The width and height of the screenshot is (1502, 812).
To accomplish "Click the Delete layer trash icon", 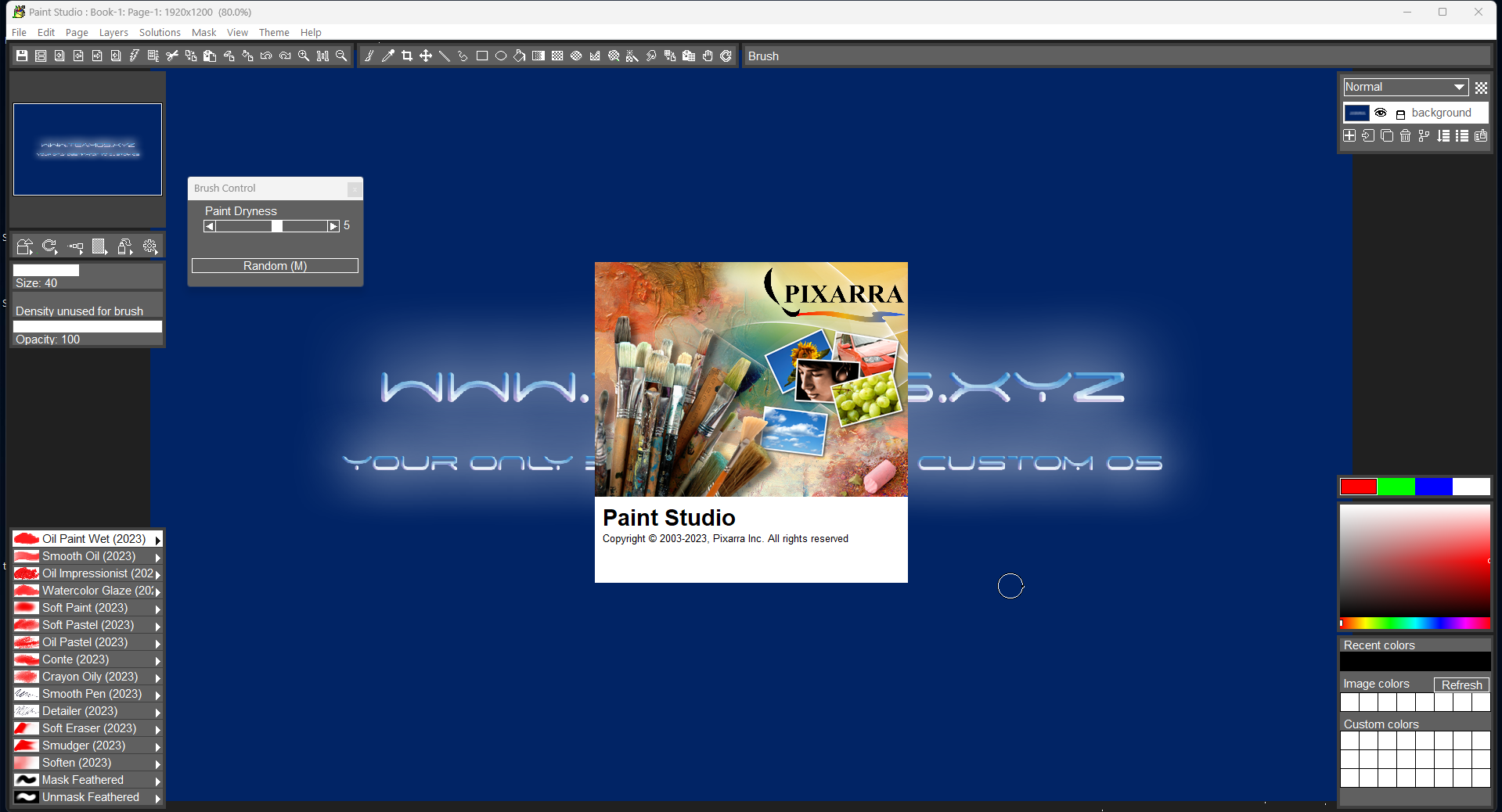I will [1406, 135].
